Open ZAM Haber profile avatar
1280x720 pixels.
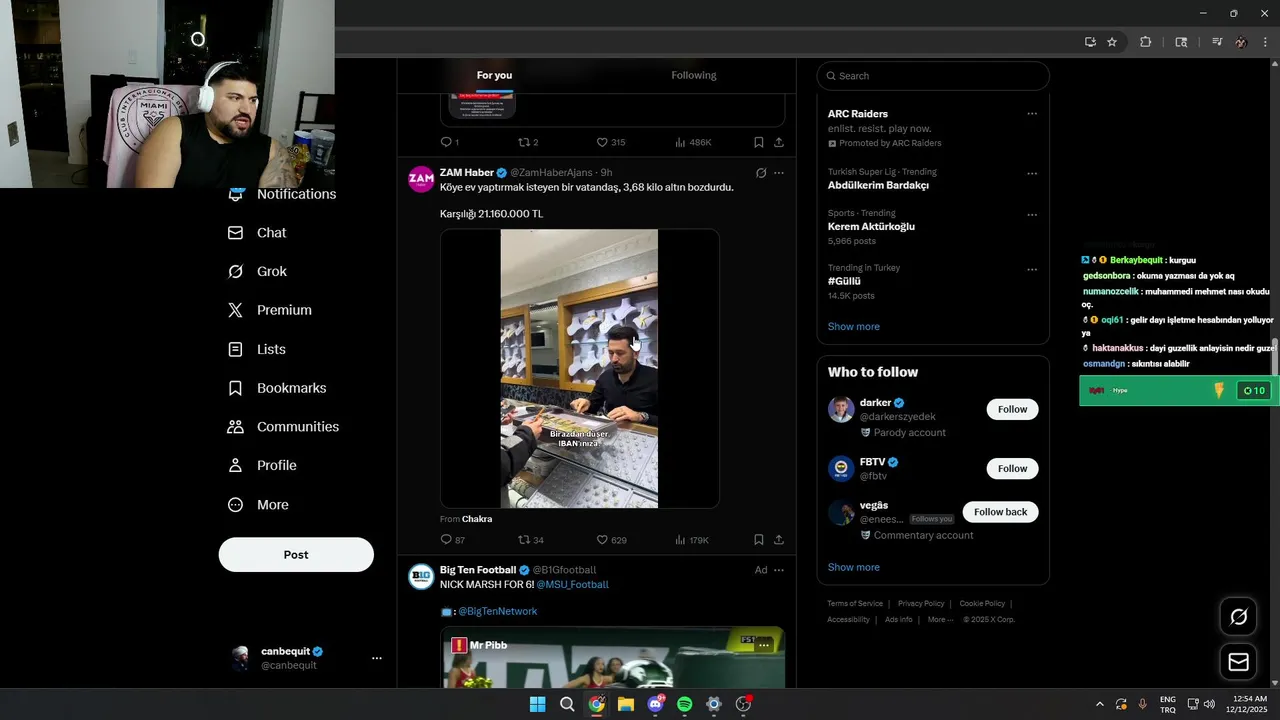[x=421, y=179]
